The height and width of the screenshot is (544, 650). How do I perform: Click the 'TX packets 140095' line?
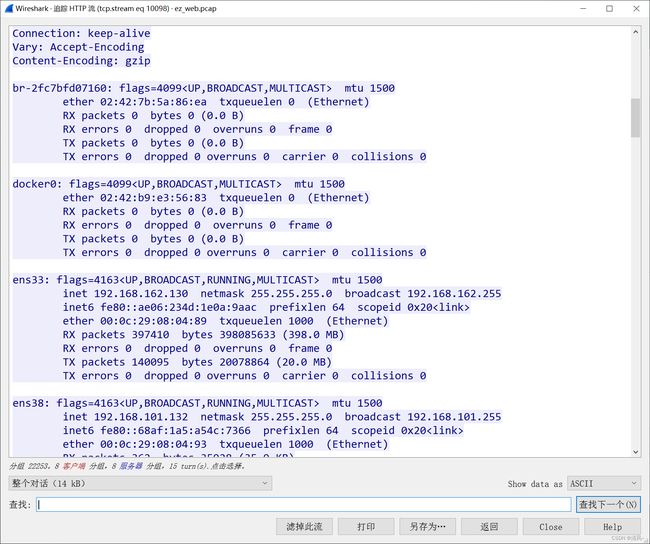pyautogui.click(x=197, y=362)
